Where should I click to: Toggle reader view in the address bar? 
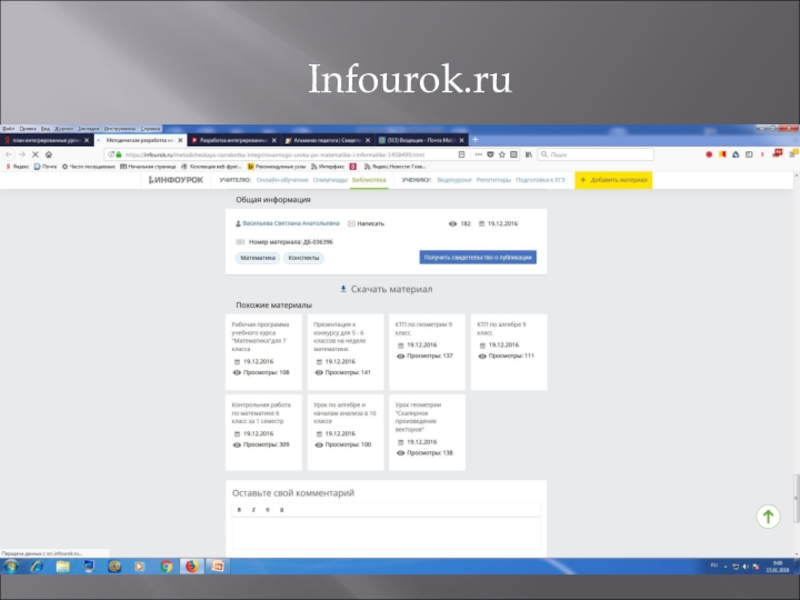tap(461, 154)
